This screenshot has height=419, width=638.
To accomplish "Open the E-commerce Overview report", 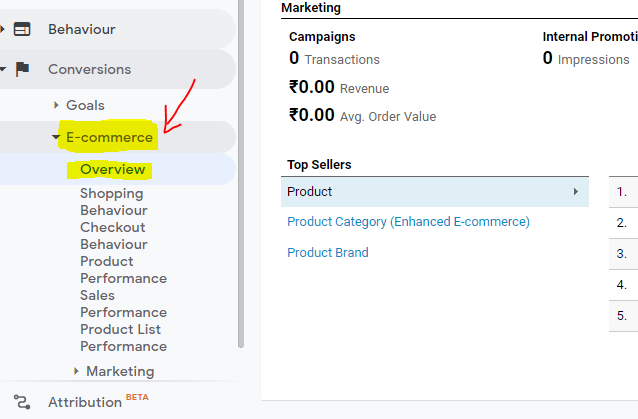I will pyautogui.click(x=112, y=169).
